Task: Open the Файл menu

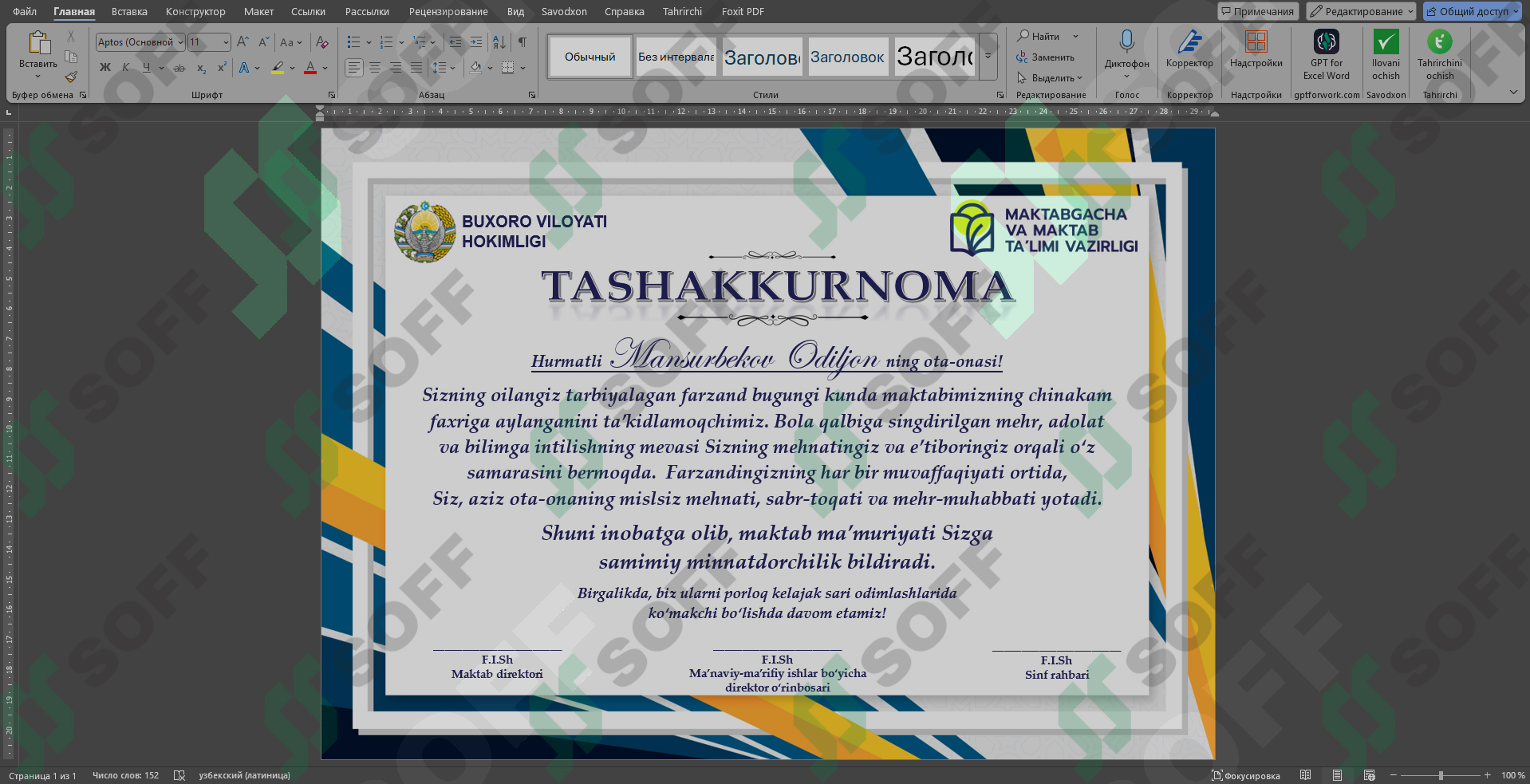Action: click(x=23, y=11)
